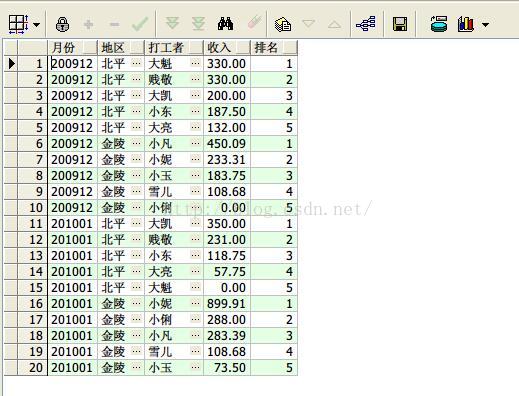Click the 231.00 income cell
The height and width of the screenshot is (396, 519).
(227, 240)
